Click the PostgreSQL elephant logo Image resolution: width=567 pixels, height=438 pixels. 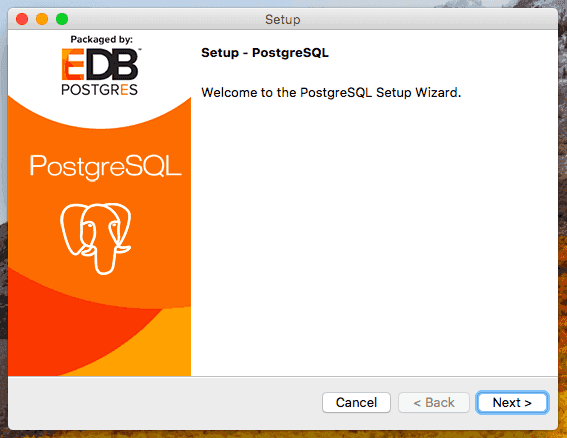96,238
